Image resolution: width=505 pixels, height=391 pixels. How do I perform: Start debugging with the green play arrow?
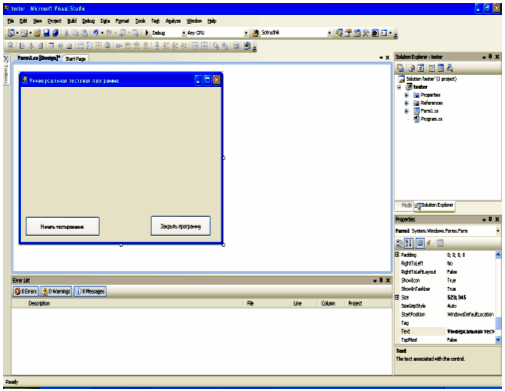click(x=146, y=33)
